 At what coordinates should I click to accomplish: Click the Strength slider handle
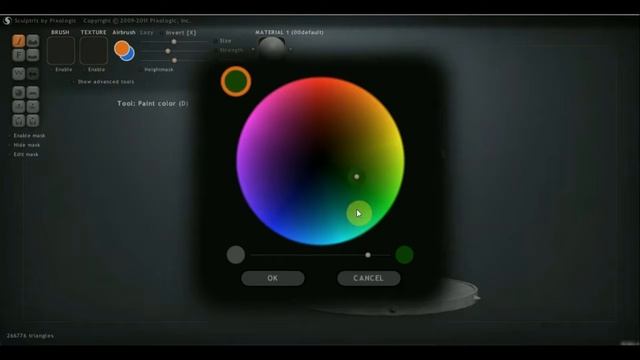pyautogui.click(x=168, y=51)
